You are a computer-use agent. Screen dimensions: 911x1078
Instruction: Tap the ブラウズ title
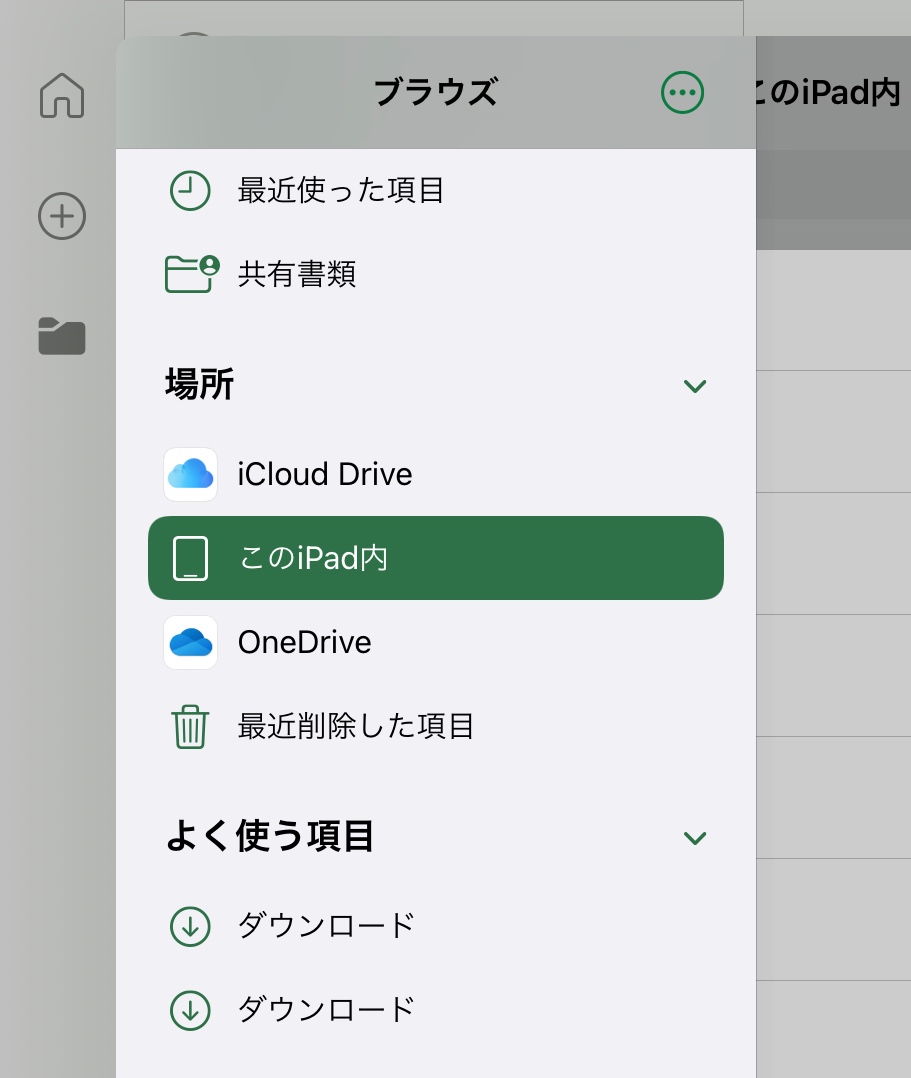(x=436, y=92)
